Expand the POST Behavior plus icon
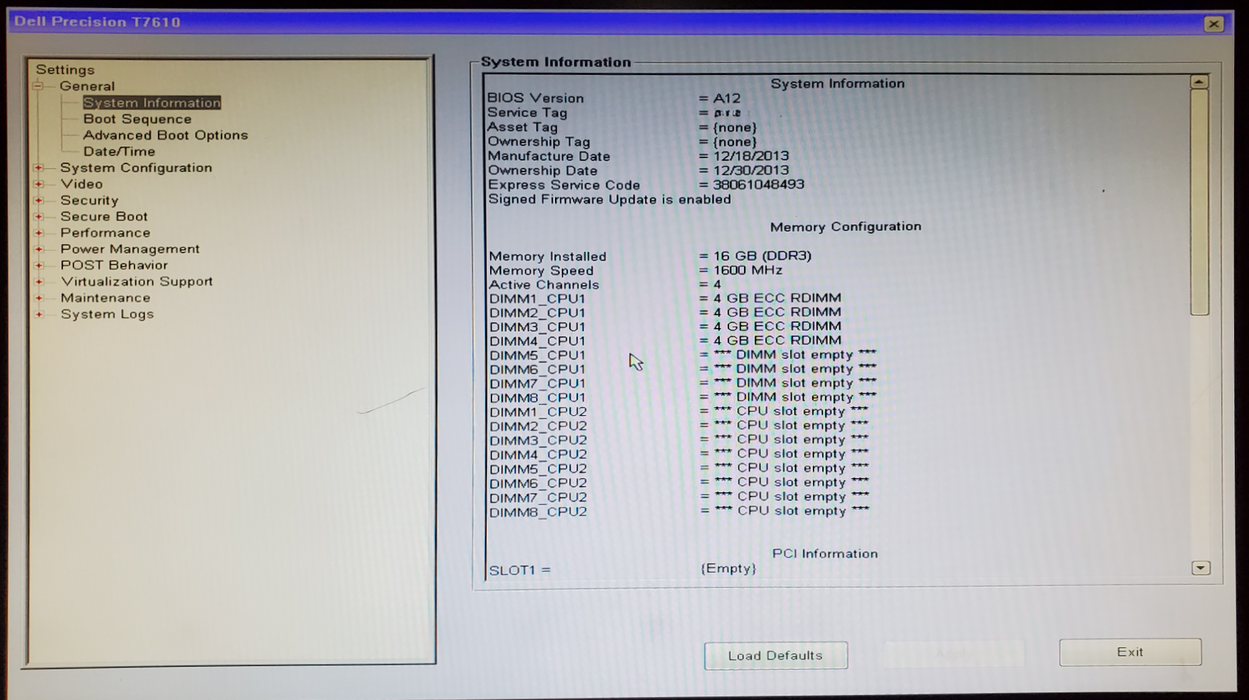The width and height of the screenshot is (1249, 700). [x=39, y=265]
